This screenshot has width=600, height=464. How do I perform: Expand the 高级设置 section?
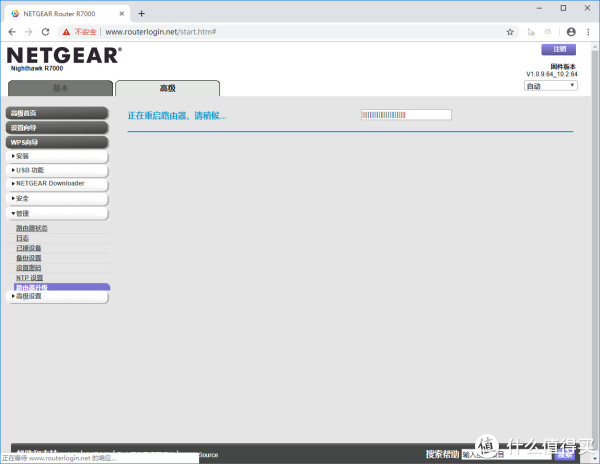coord(57,296)
